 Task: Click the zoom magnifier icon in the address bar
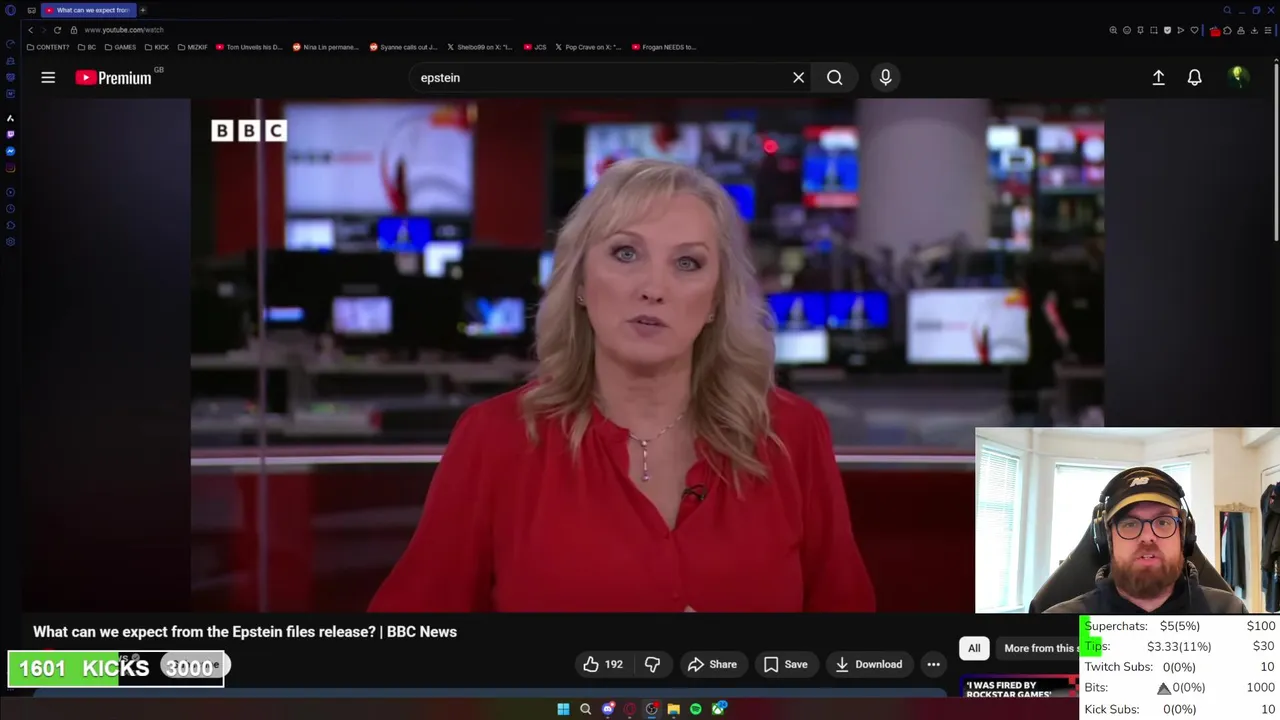click(x=1113, y=30)
